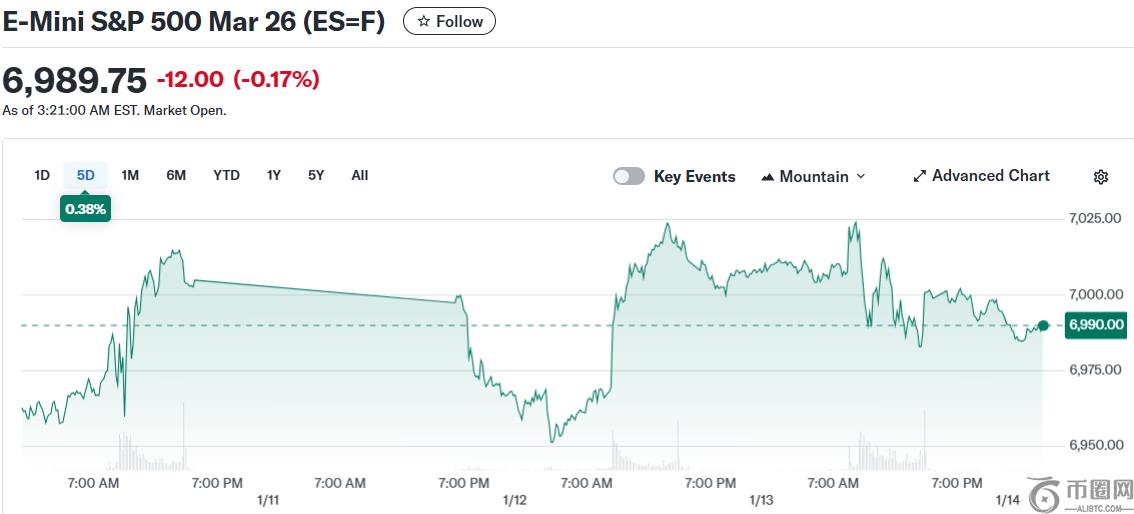Click the Mountain chart type icon
1134x514 pixels.
(x=768, y=177)
